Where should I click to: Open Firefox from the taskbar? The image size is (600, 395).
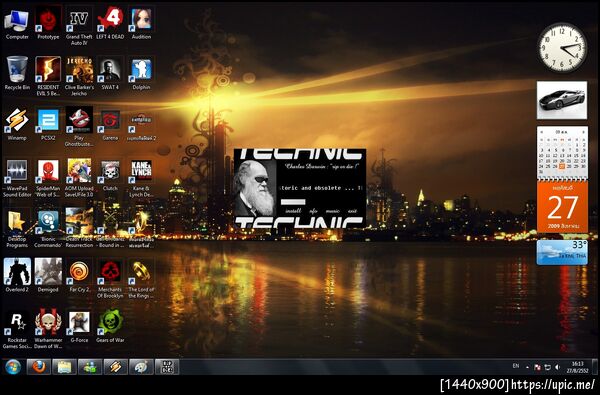[x=39, y=367]
